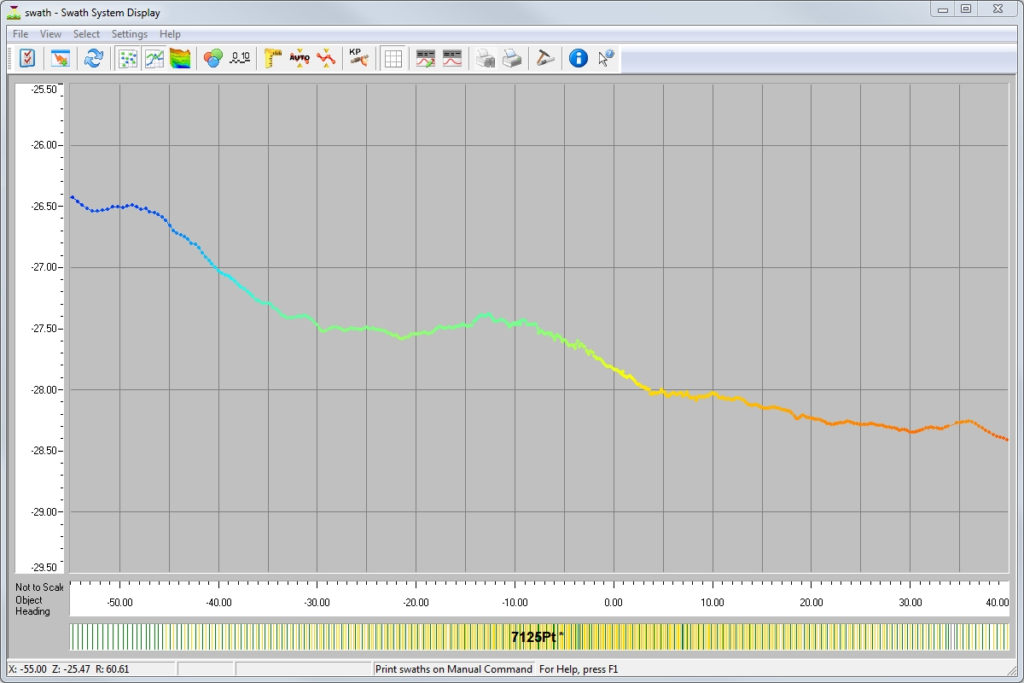
Task: Refresh the swath display
Action: point(92,58)
